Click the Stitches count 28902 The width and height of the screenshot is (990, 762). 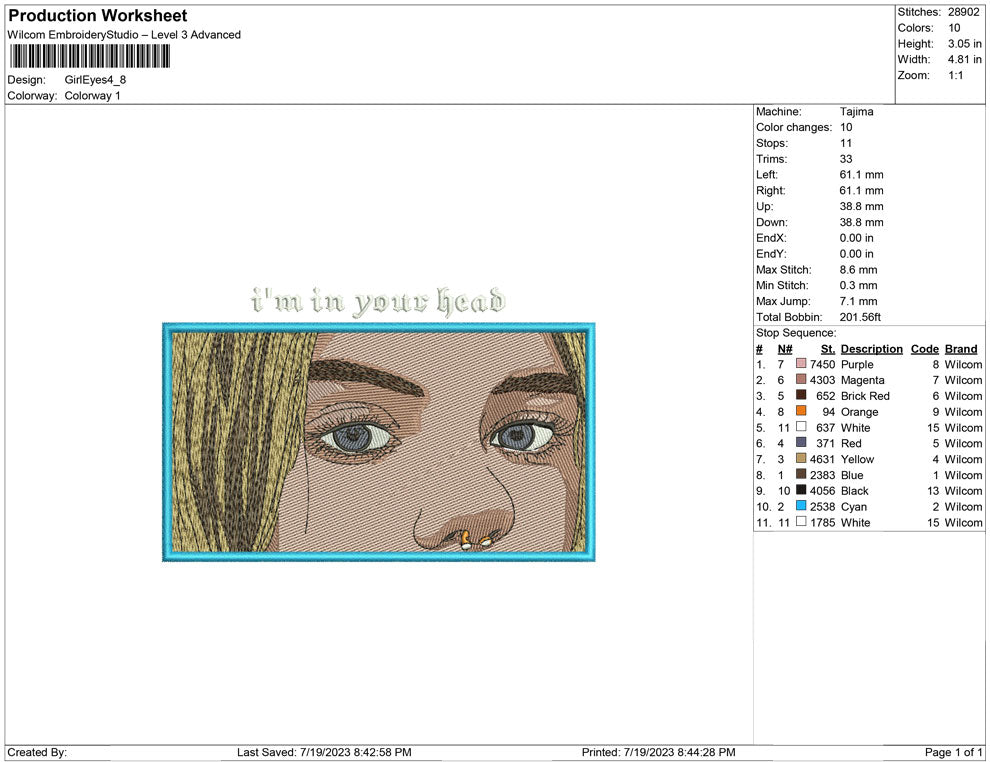coord(962,12)
